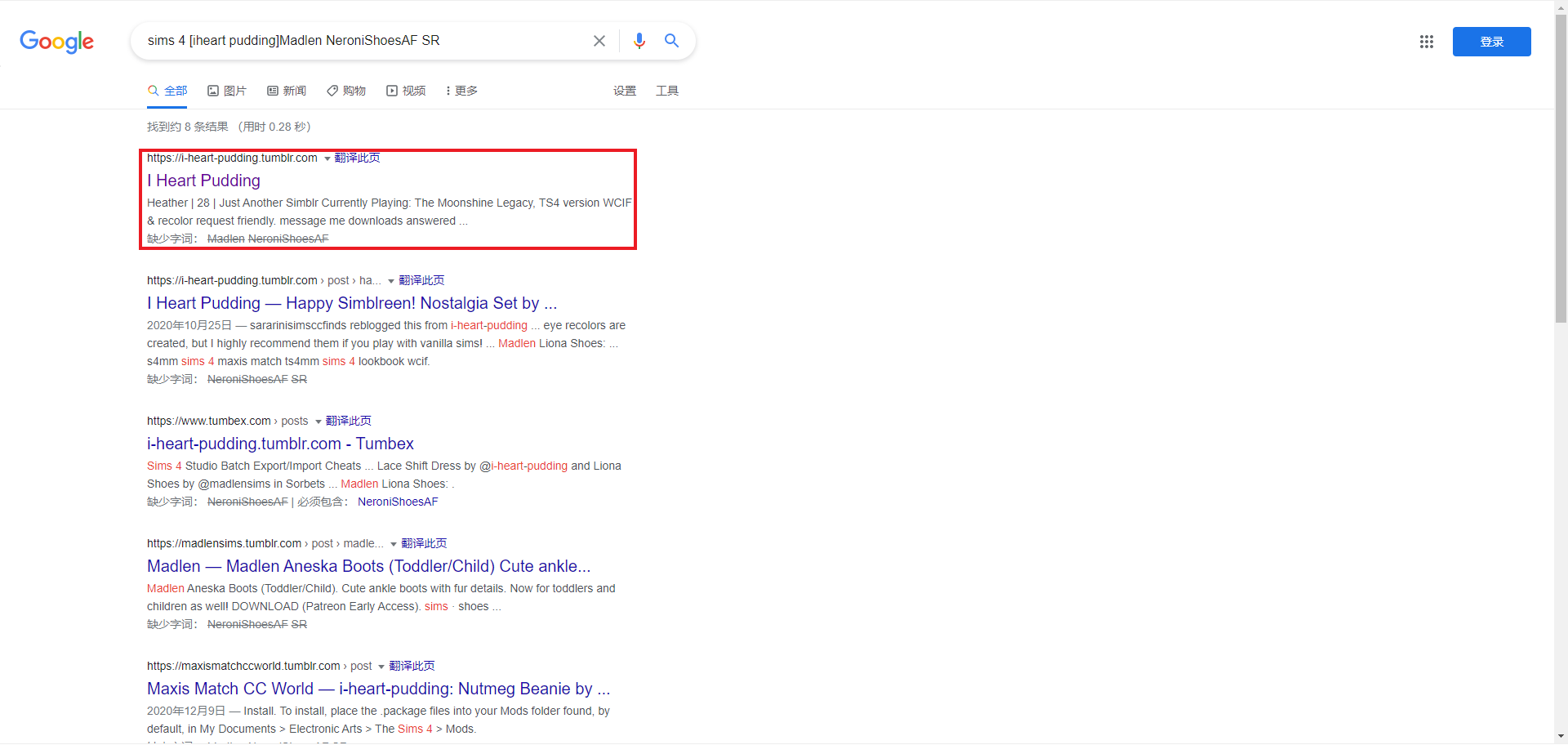Click the page scrollbar thumb

point(1561,167)
